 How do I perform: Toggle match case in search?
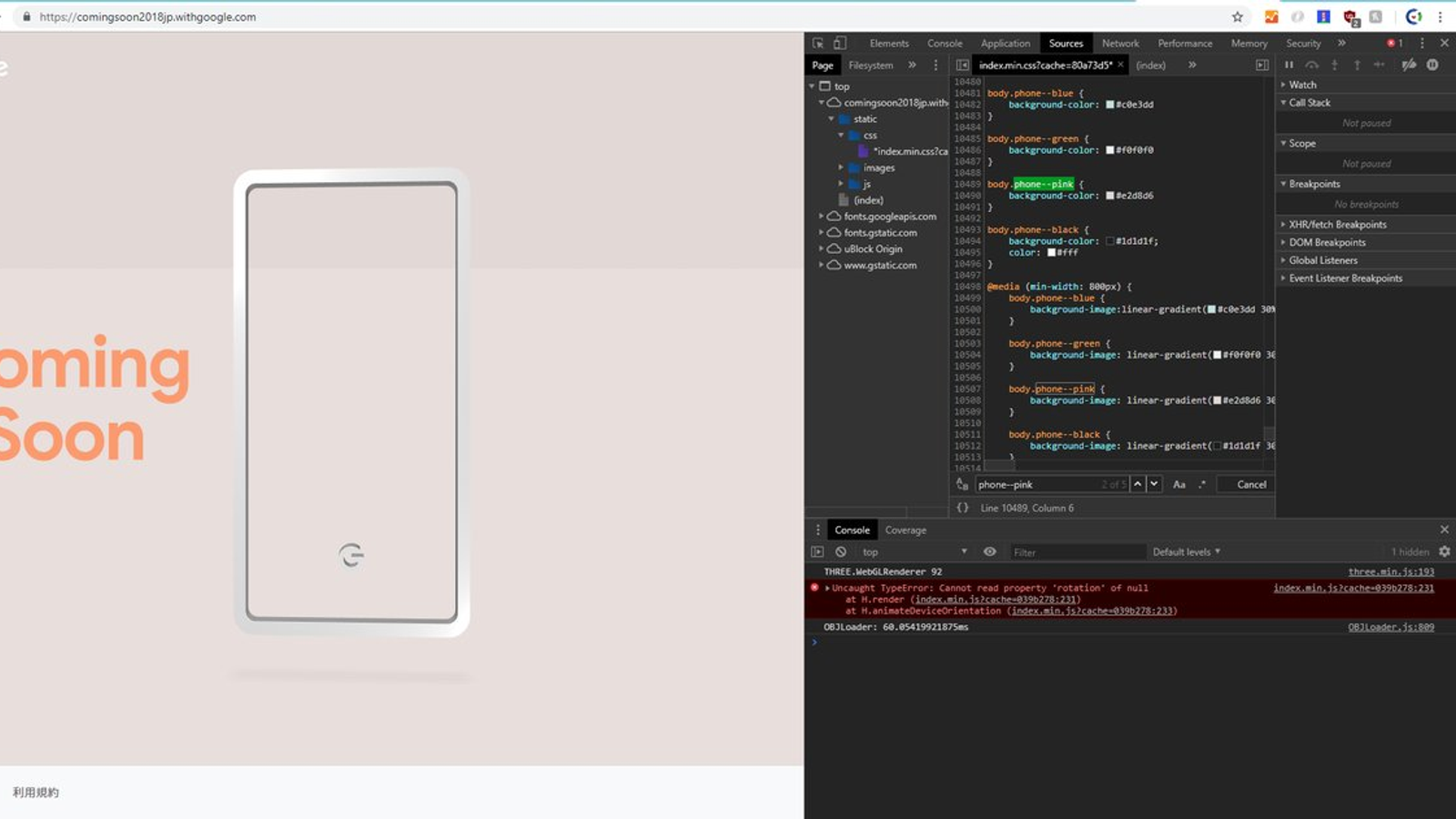pyautogui.click(x=1179, y=484)
